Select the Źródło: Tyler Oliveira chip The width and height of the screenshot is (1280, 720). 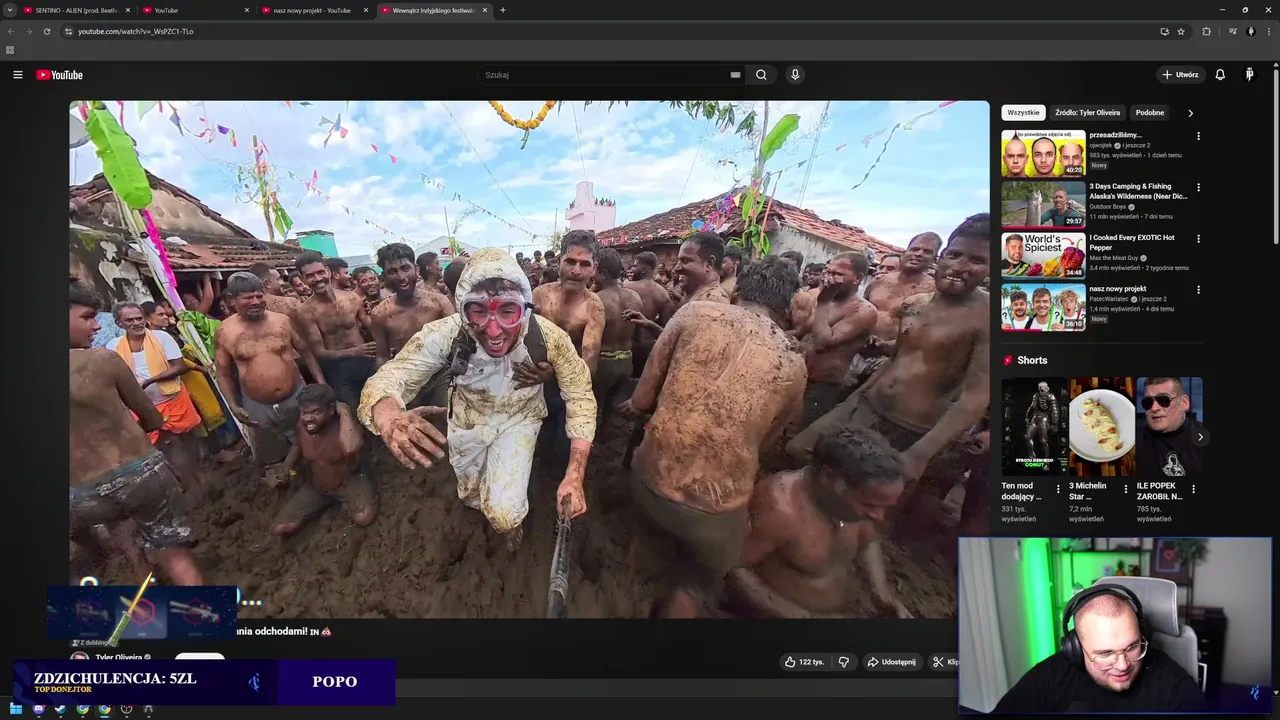tap(1087, 113)
